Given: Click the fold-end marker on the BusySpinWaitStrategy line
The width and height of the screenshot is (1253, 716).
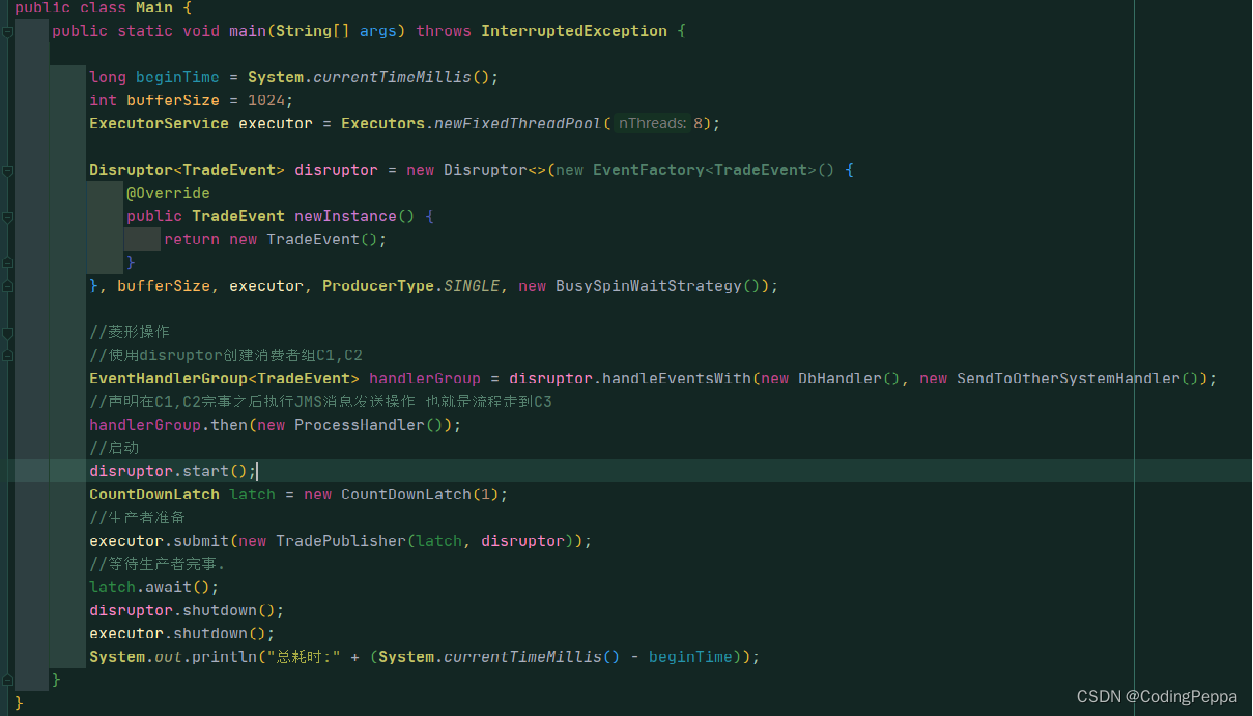Looking at the screenshot, I should tap(7, 286).
